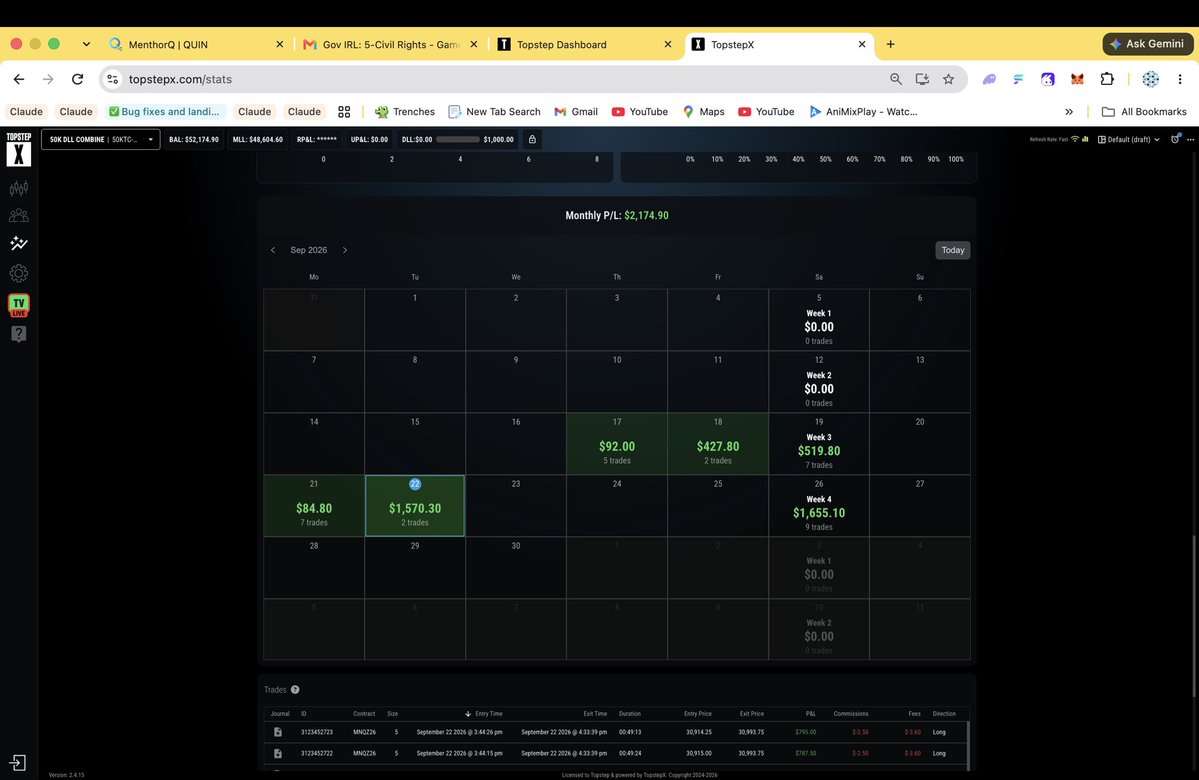Click the Trades help question icon

pos(295,690)
